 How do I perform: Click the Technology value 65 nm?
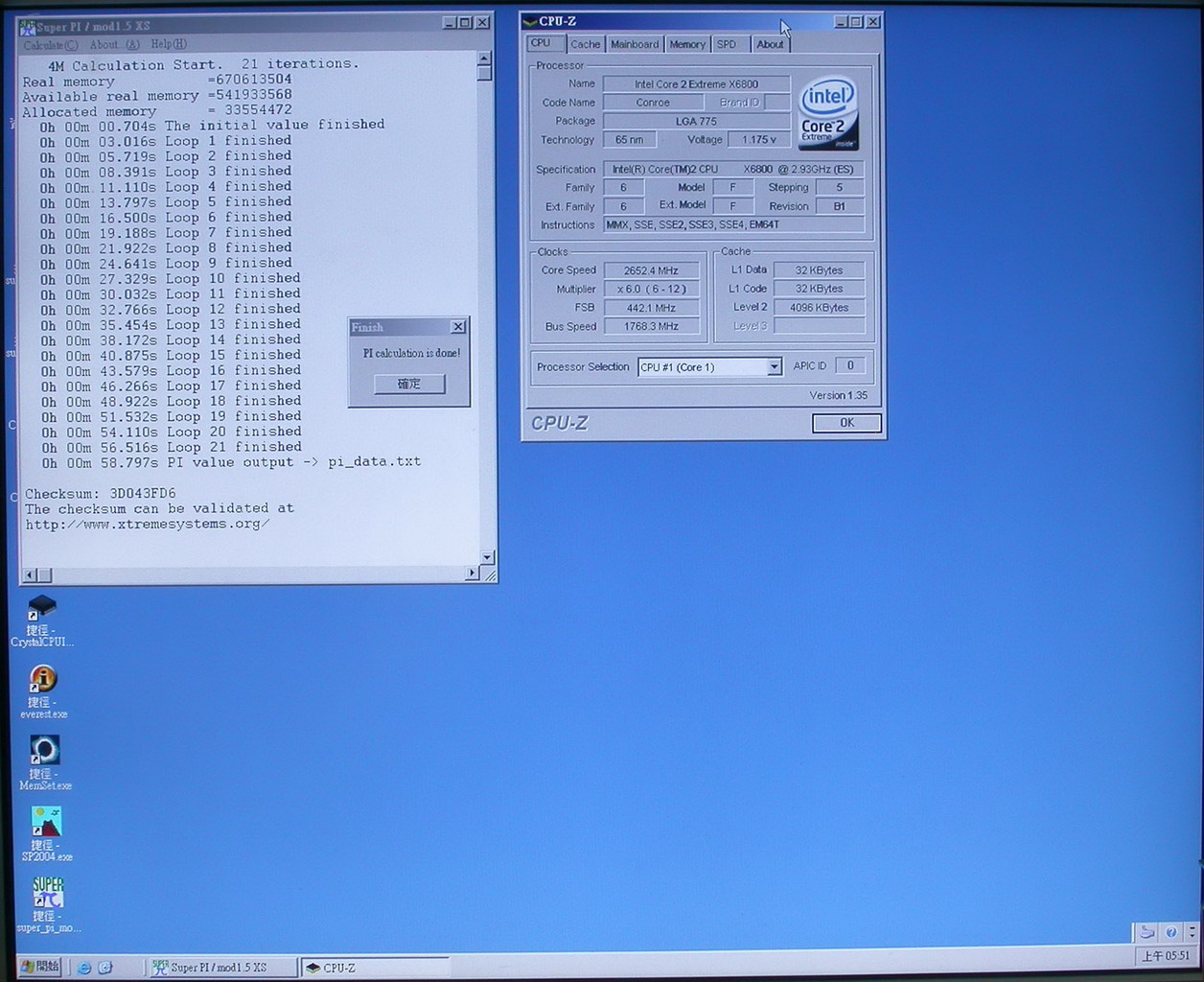coord(629,140)
